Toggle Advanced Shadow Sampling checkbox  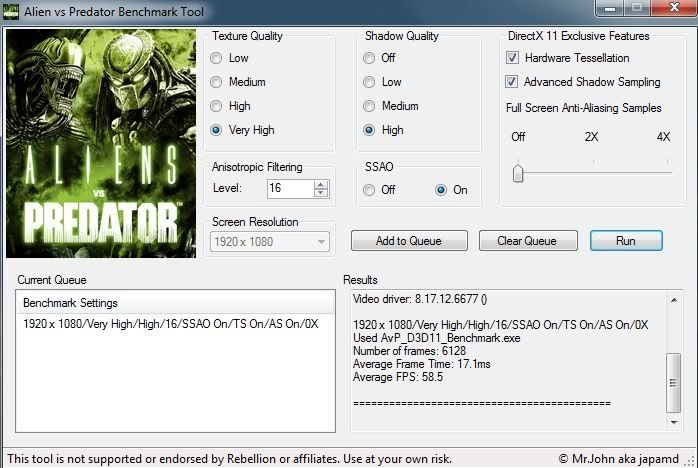click(511, 82)
